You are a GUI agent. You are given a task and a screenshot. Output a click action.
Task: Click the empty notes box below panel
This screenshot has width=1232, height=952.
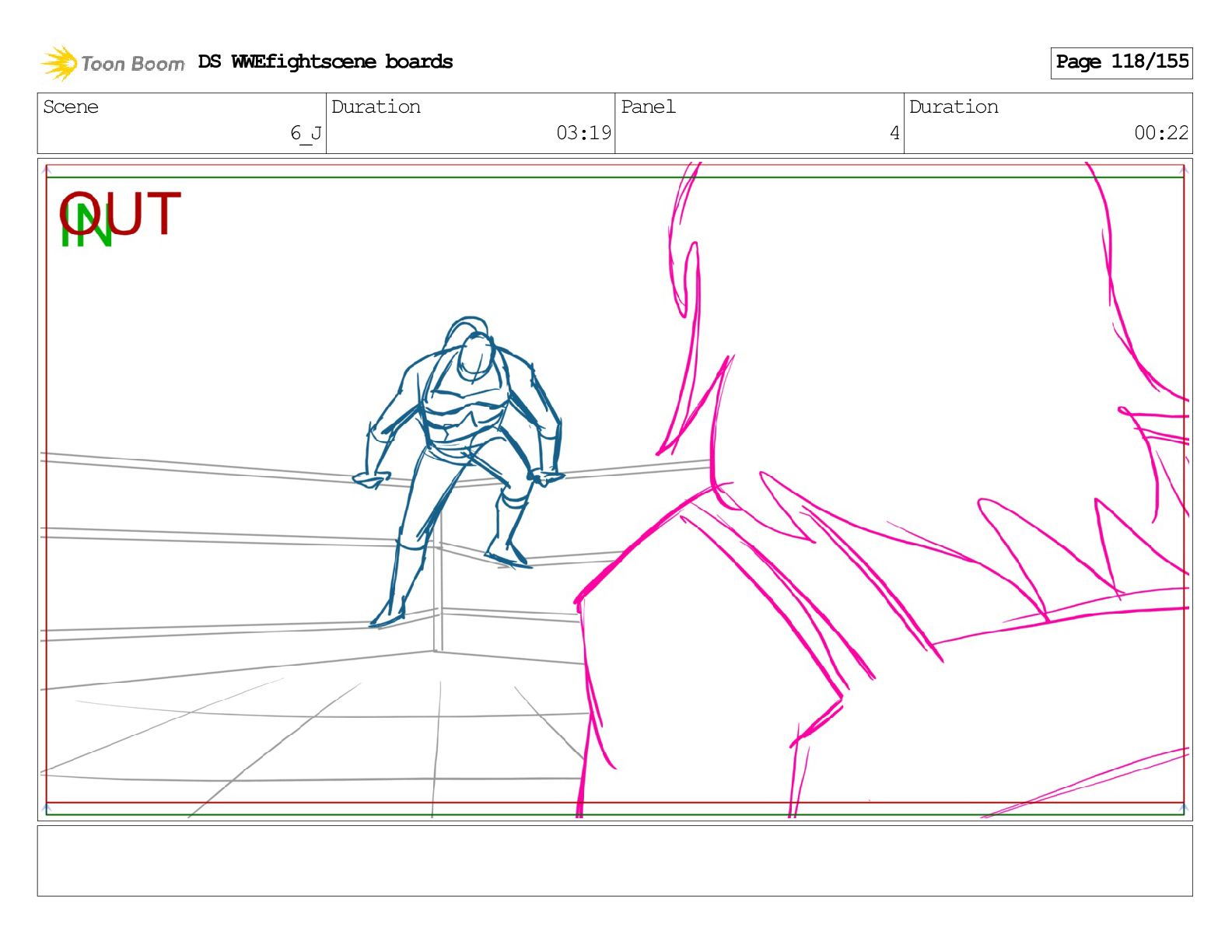coord(614,860)
